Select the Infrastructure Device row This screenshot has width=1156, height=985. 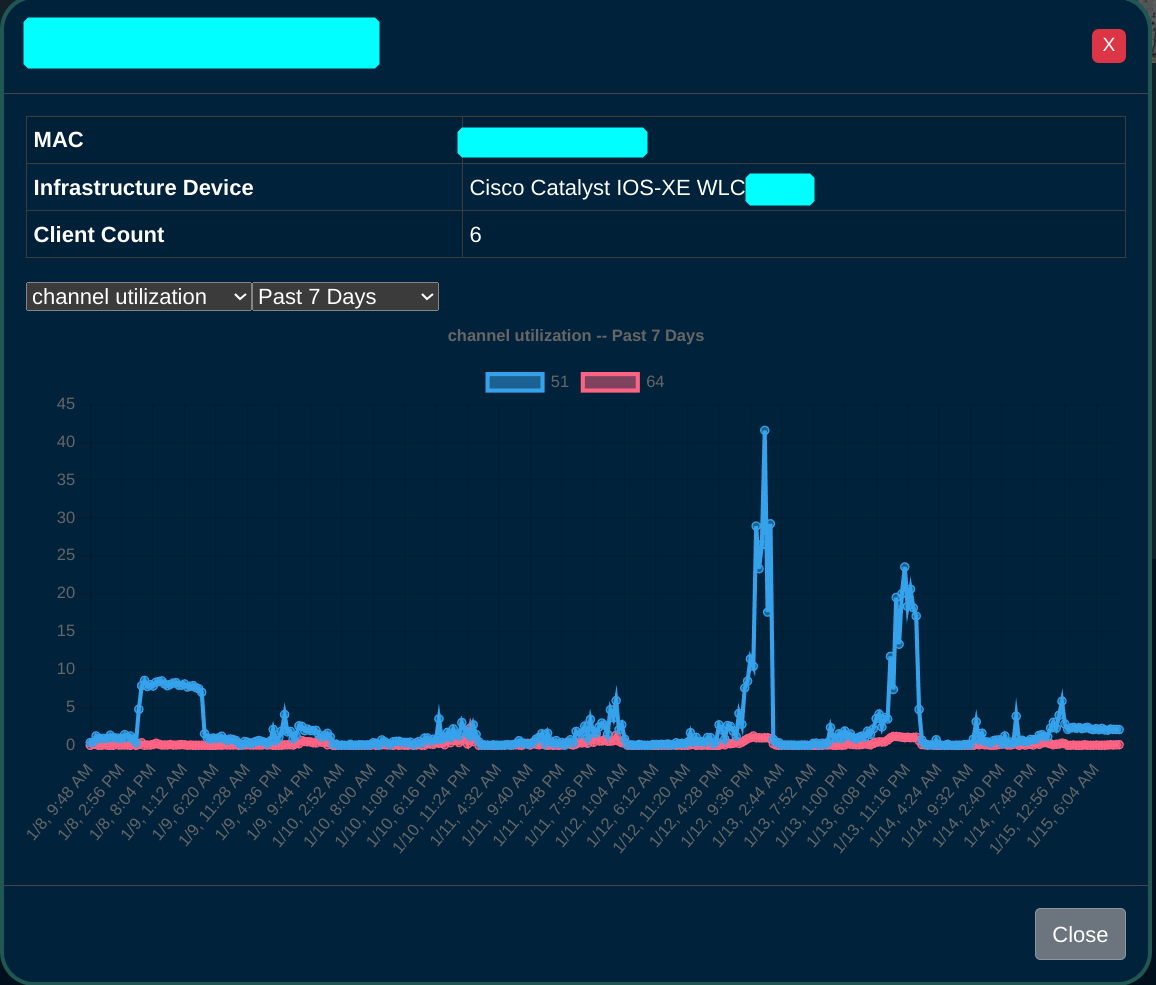point(143,187)
